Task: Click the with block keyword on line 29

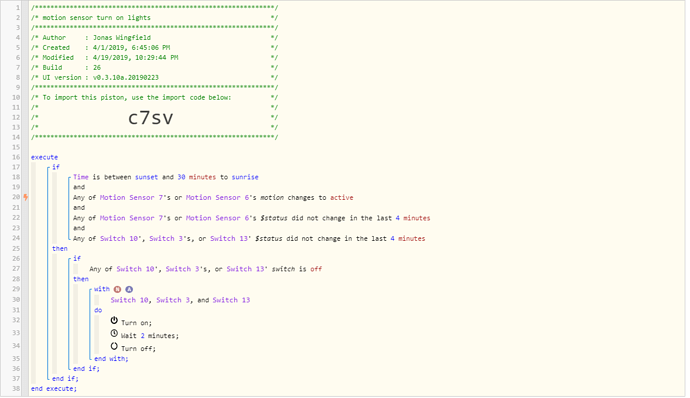Action: (102, 289)
